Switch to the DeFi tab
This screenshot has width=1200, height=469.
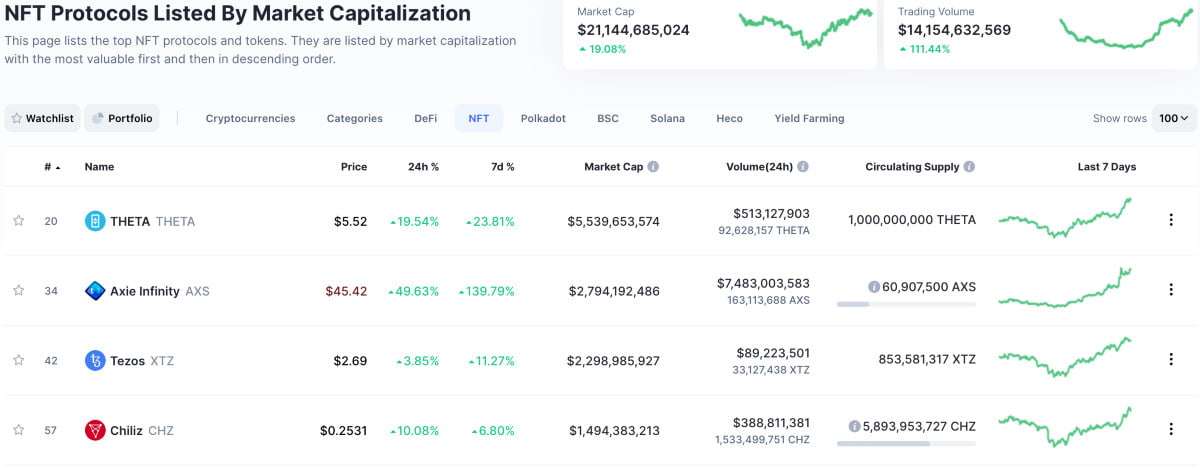(425, 118)
